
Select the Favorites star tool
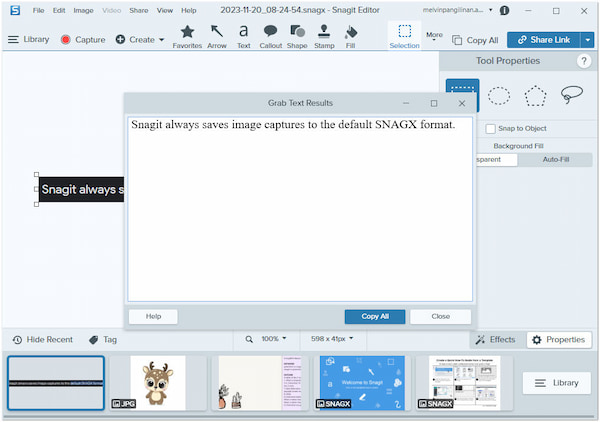coord(187,36)
